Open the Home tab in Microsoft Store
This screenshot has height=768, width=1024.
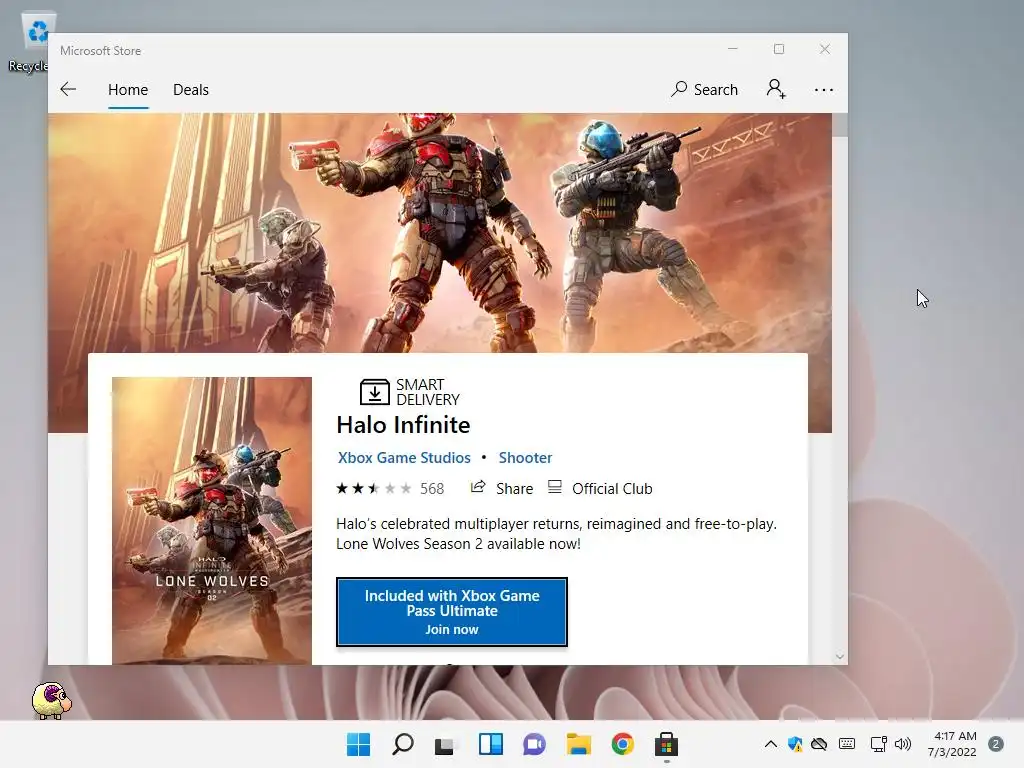click(x=128, y=89)
